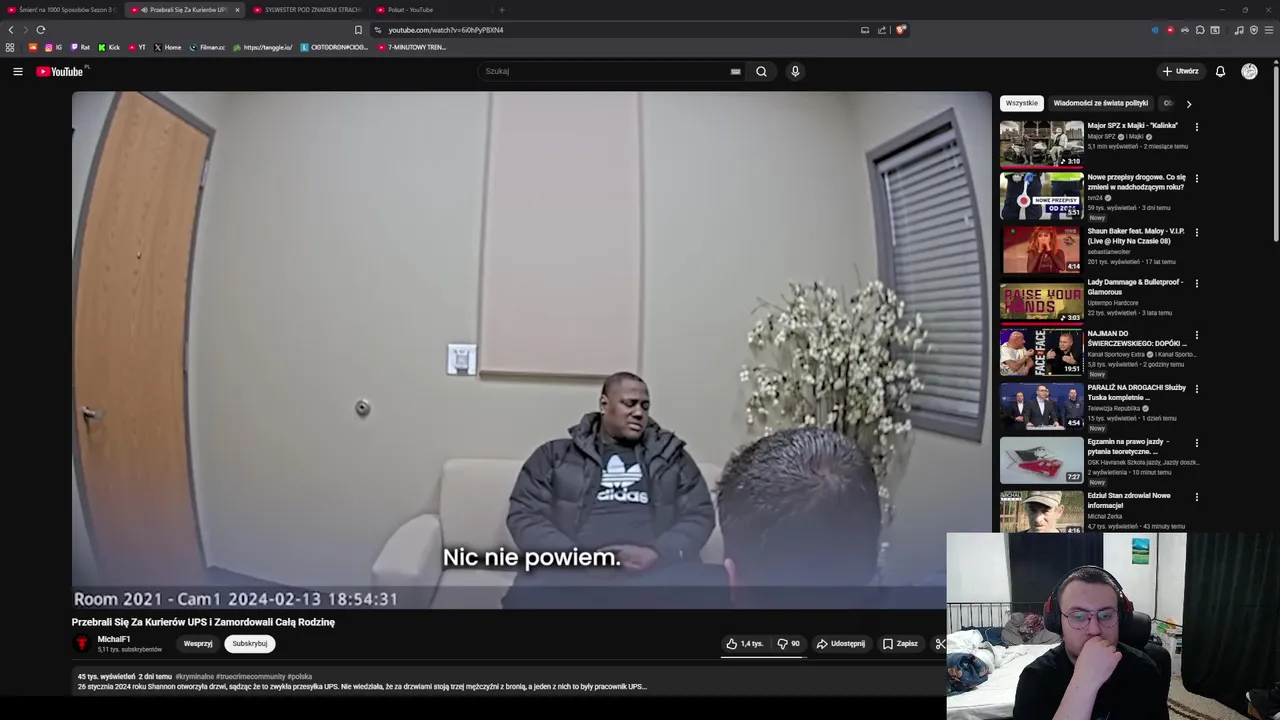Open NAJMAN DO ŚWIERCZEWSKIEGO thumbnail
This screenshot has height=720, width=1280.
[1041, 352]
